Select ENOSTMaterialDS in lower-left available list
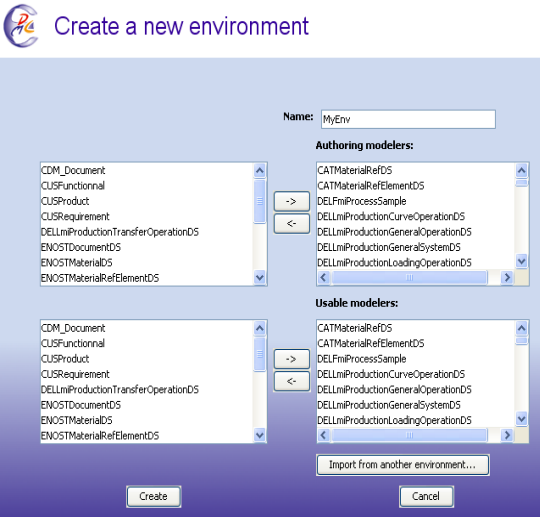This screenshot has width=540, height=517. click(x=76, y=420)
